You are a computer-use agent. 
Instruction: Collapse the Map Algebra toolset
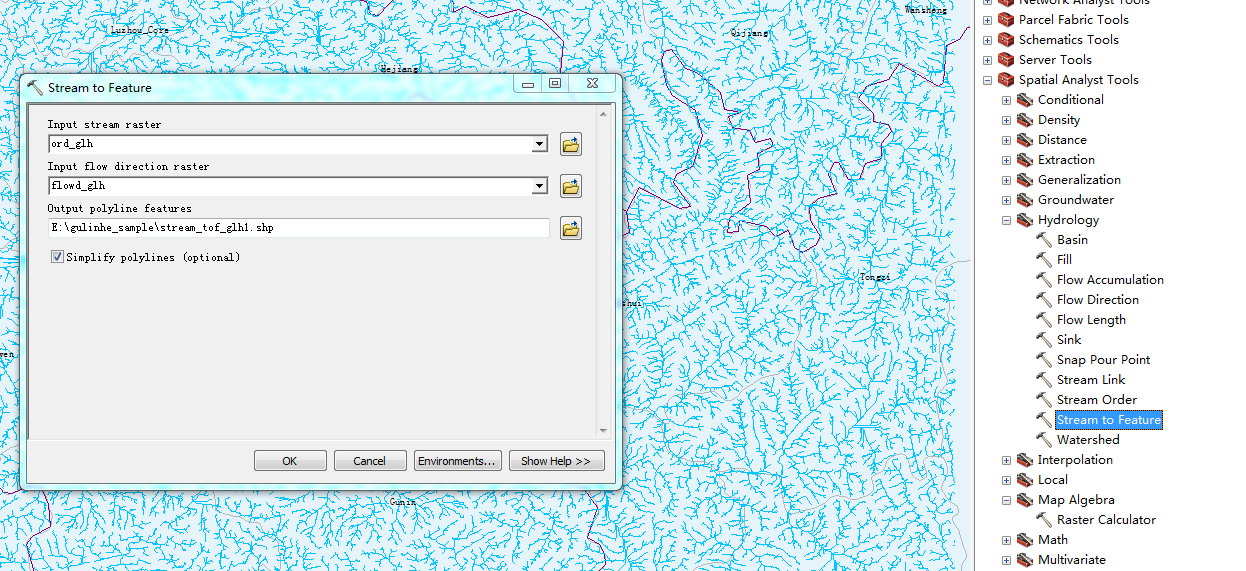click(1007, 500)
